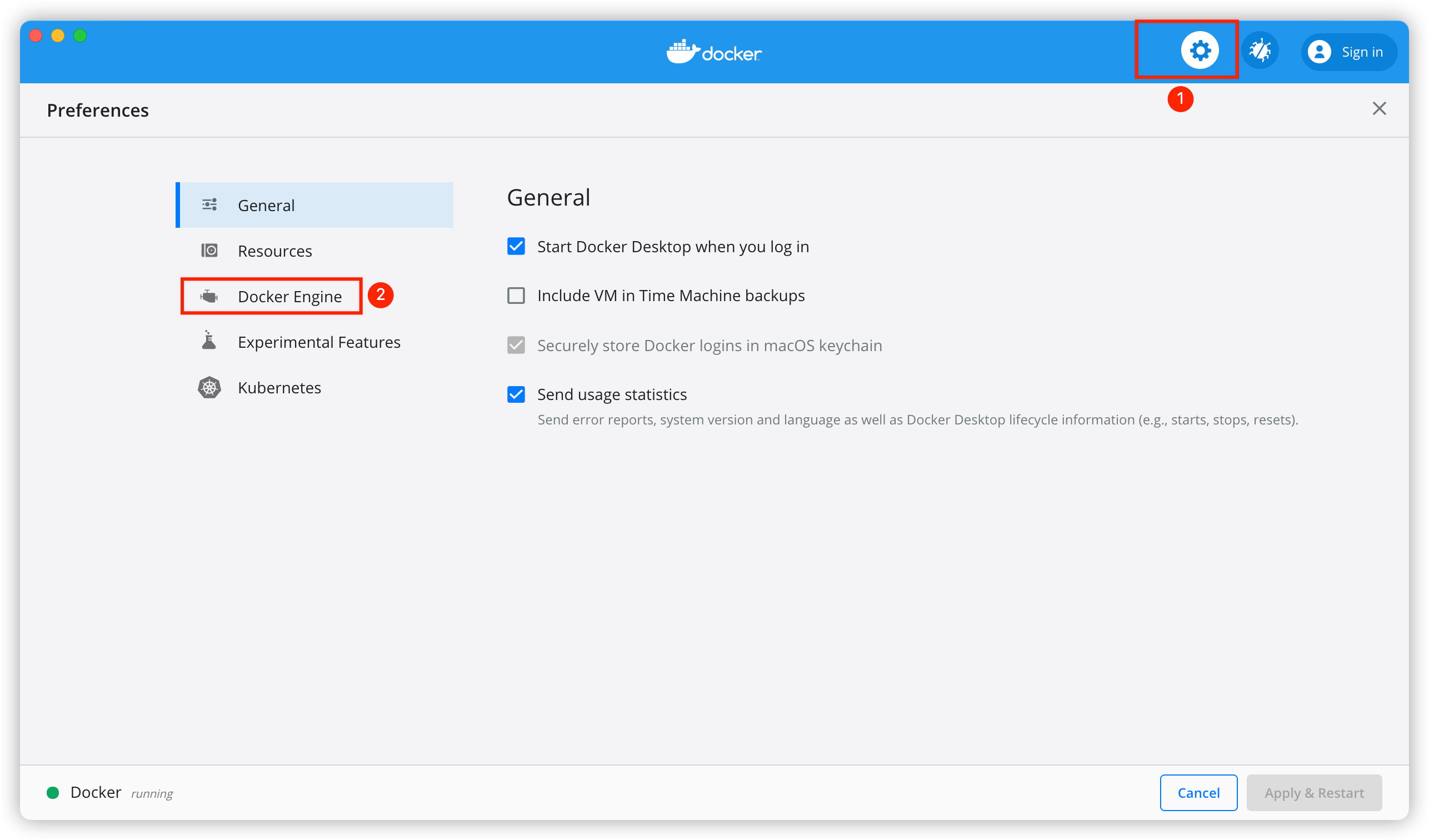Toggle Securely store Docker logins checkbox
This screenshot has height=840, width=1429.
click(x=516, y=345)
